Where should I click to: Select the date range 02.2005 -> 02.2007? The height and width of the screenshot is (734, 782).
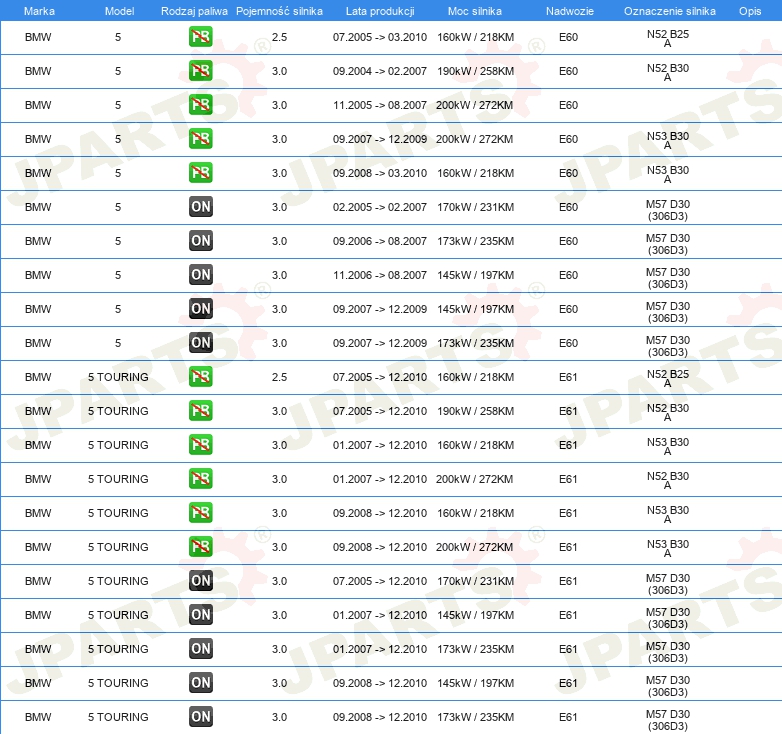click(380, 207)
